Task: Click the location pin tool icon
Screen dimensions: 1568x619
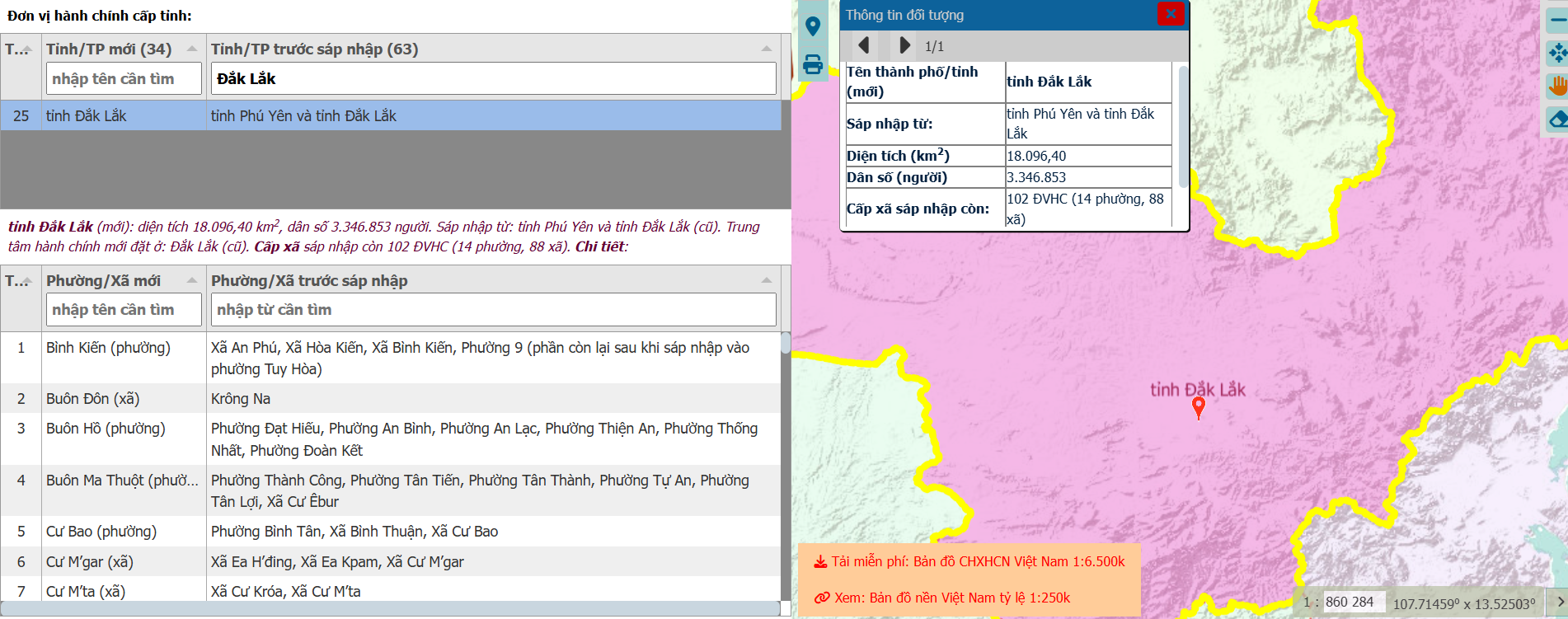Action: 813,26
